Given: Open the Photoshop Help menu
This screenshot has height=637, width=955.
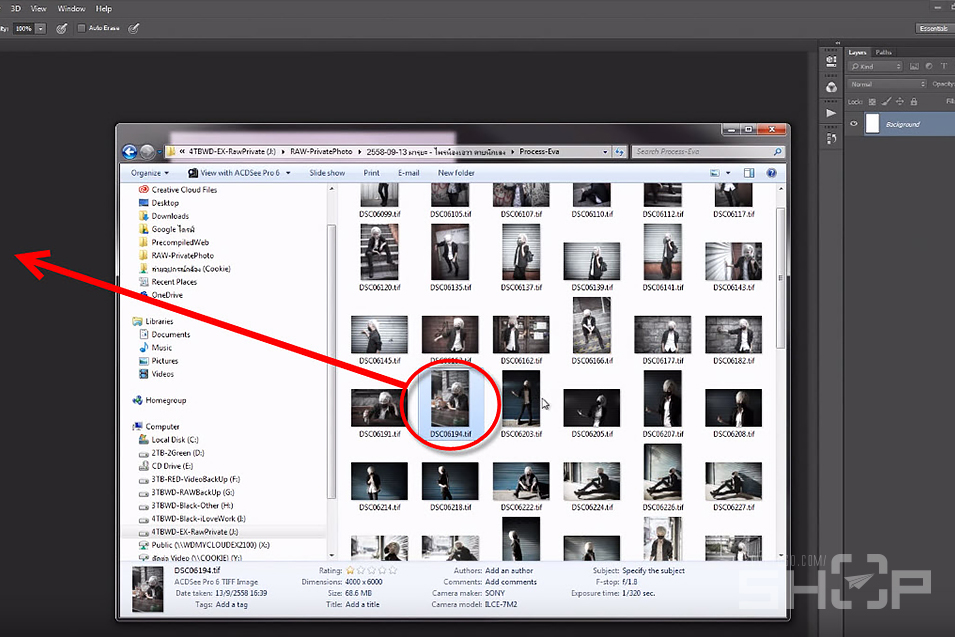Looking at the screenshot, I should point(104,9).
